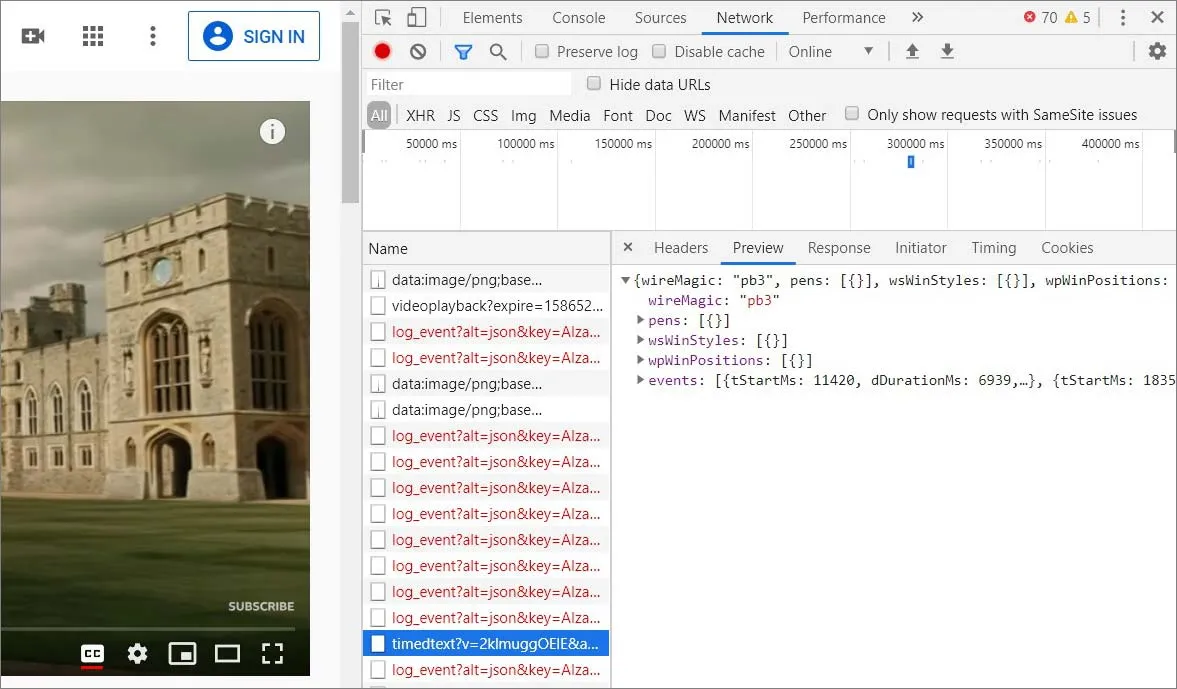Export HAR with the download arrow
This screenshot has height=689, width=1177.
947,51
